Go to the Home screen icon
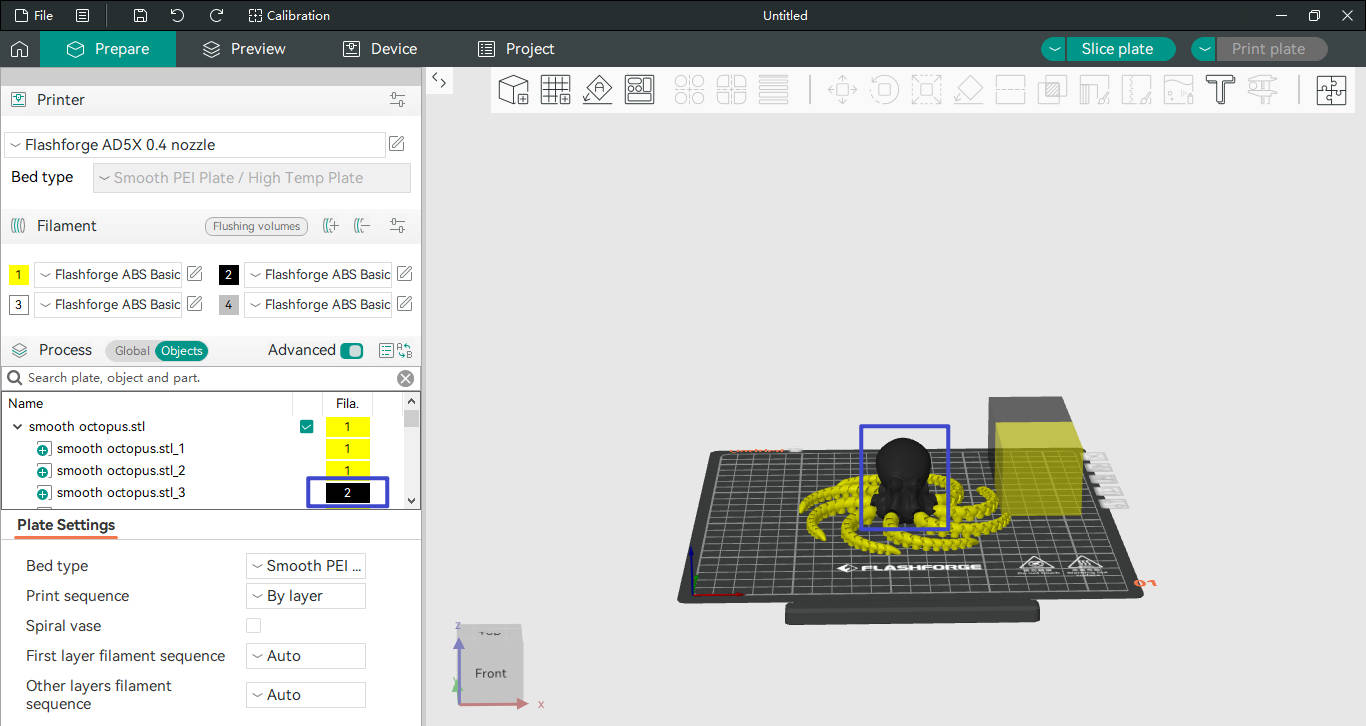This screenshot has width=1366, height=726. pyautogui.click(x=19, y=49)
